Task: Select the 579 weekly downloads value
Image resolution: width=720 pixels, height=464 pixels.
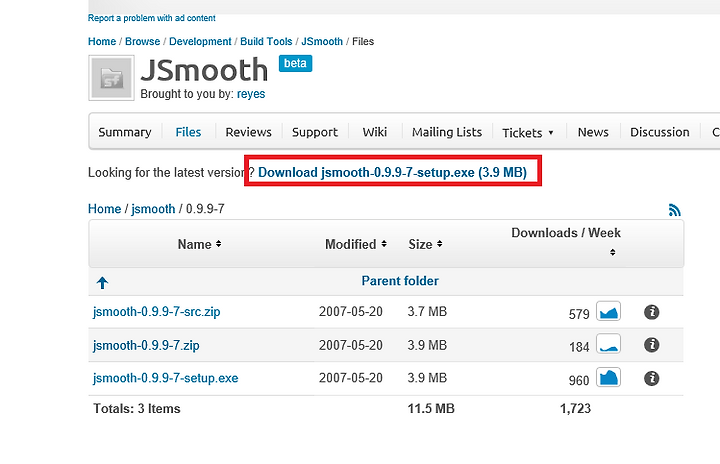Action: 579,314
